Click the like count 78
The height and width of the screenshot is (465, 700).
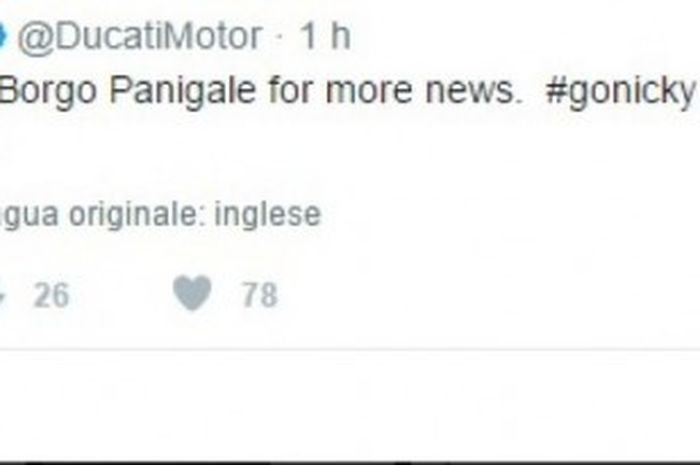pos(260,295)
